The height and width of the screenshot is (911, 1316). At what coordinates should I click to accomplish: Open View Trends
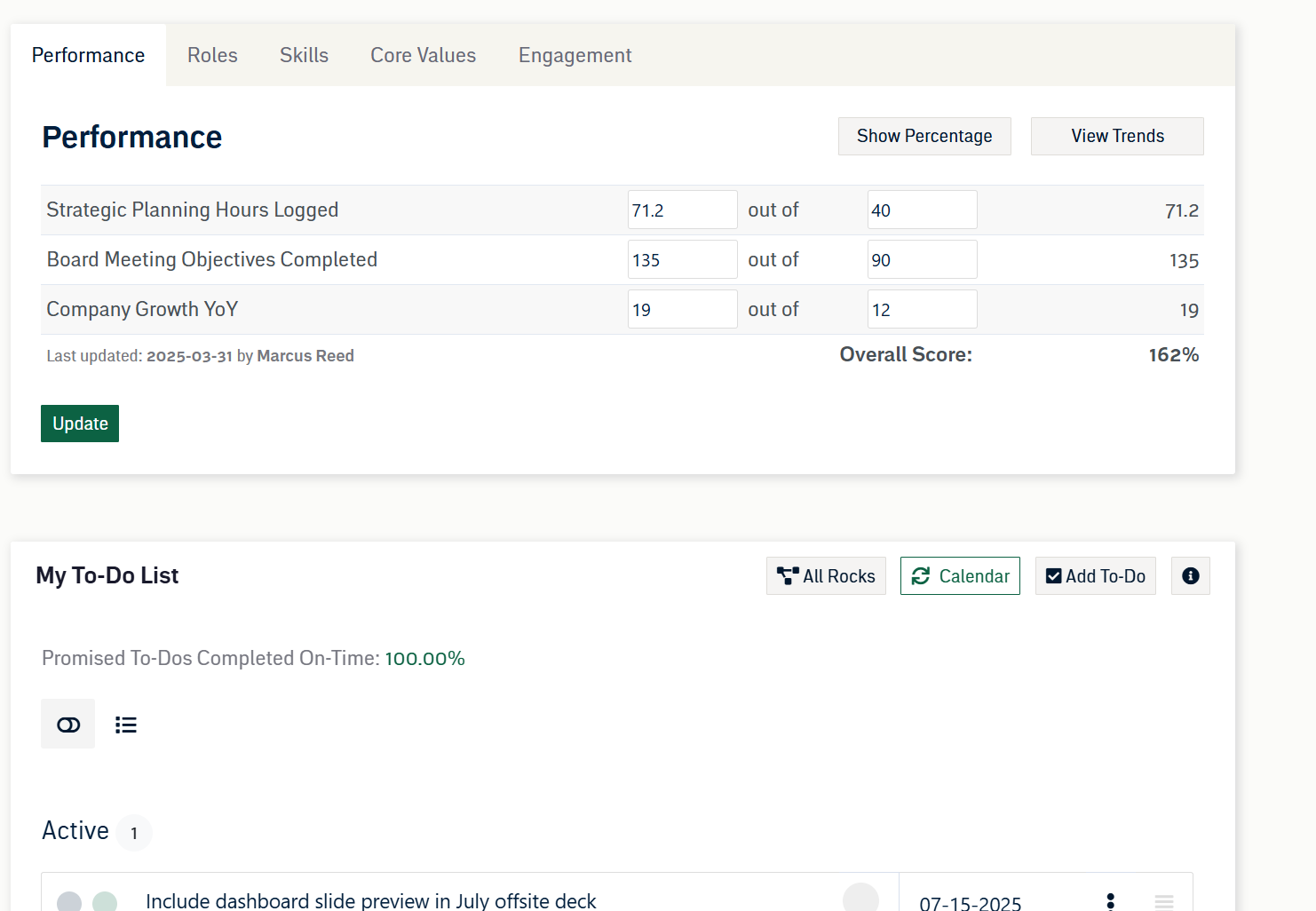click(x=1117, y=136)
